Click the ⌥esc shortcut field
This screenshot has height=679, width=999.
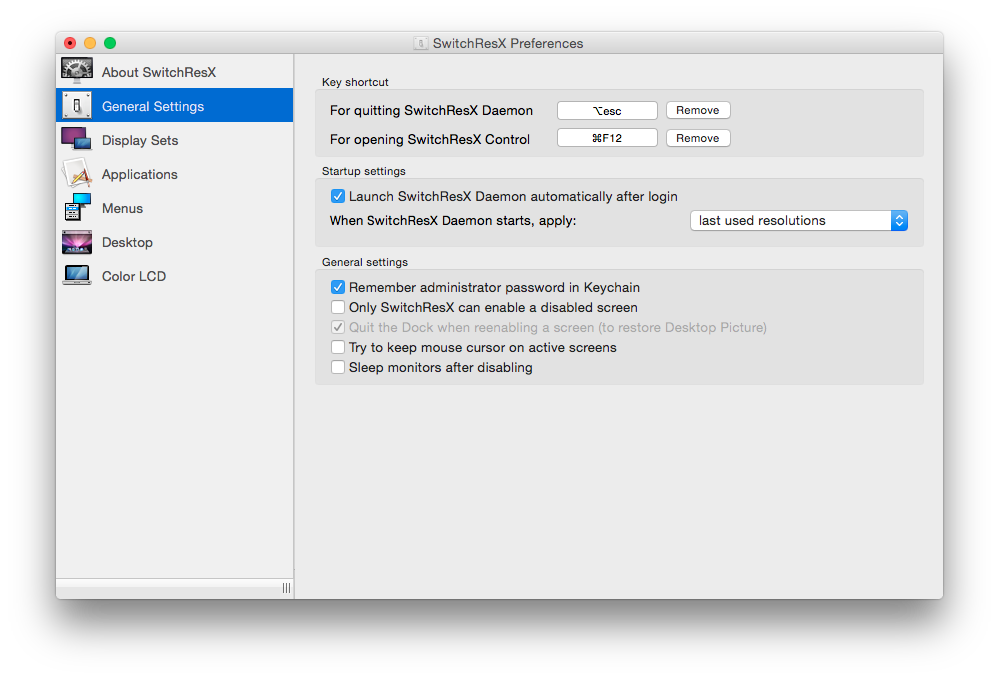(607, 110)
